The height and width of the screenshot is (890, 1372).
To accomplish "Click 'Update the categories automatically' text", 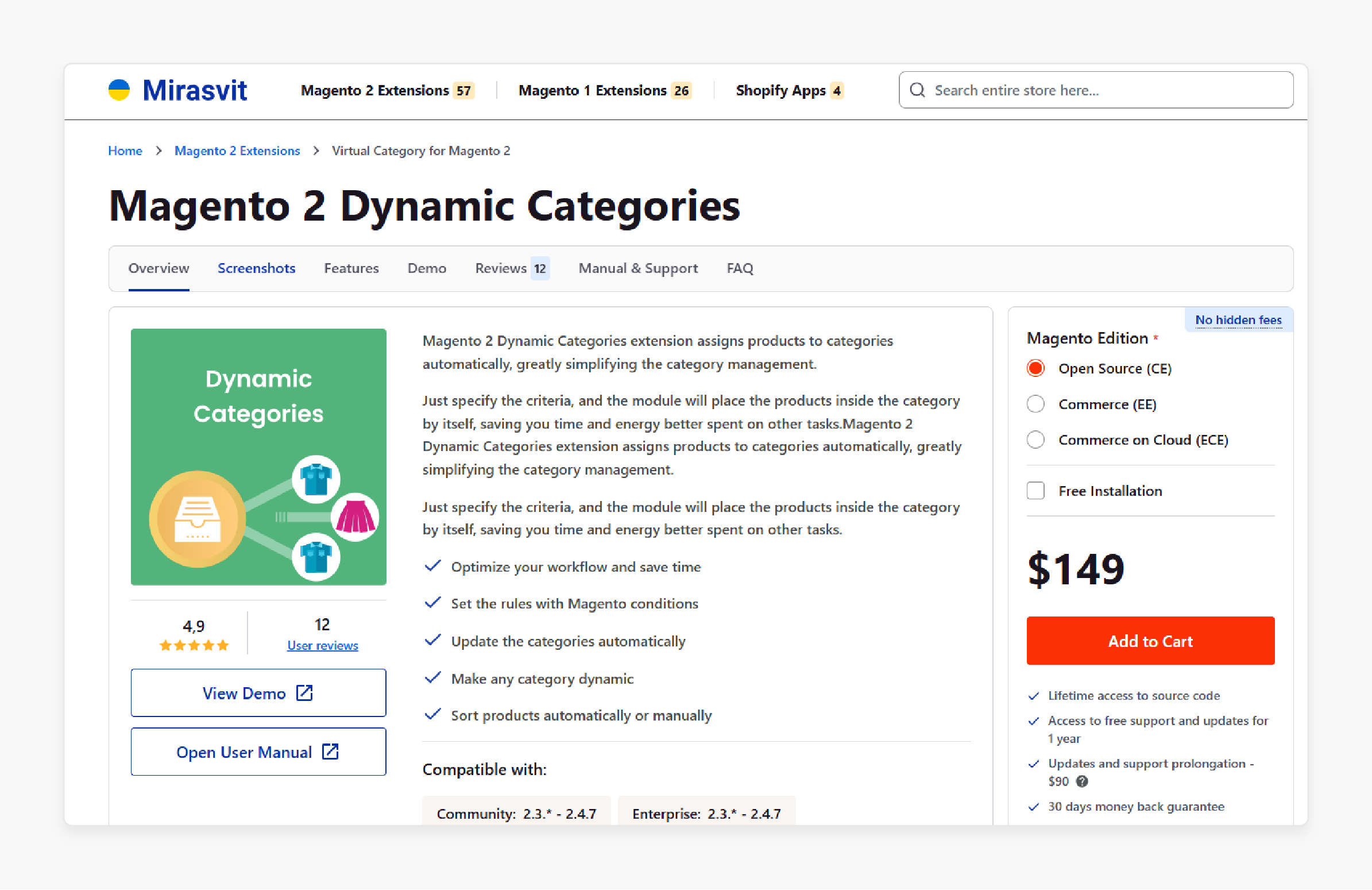I will click(569, 641).
